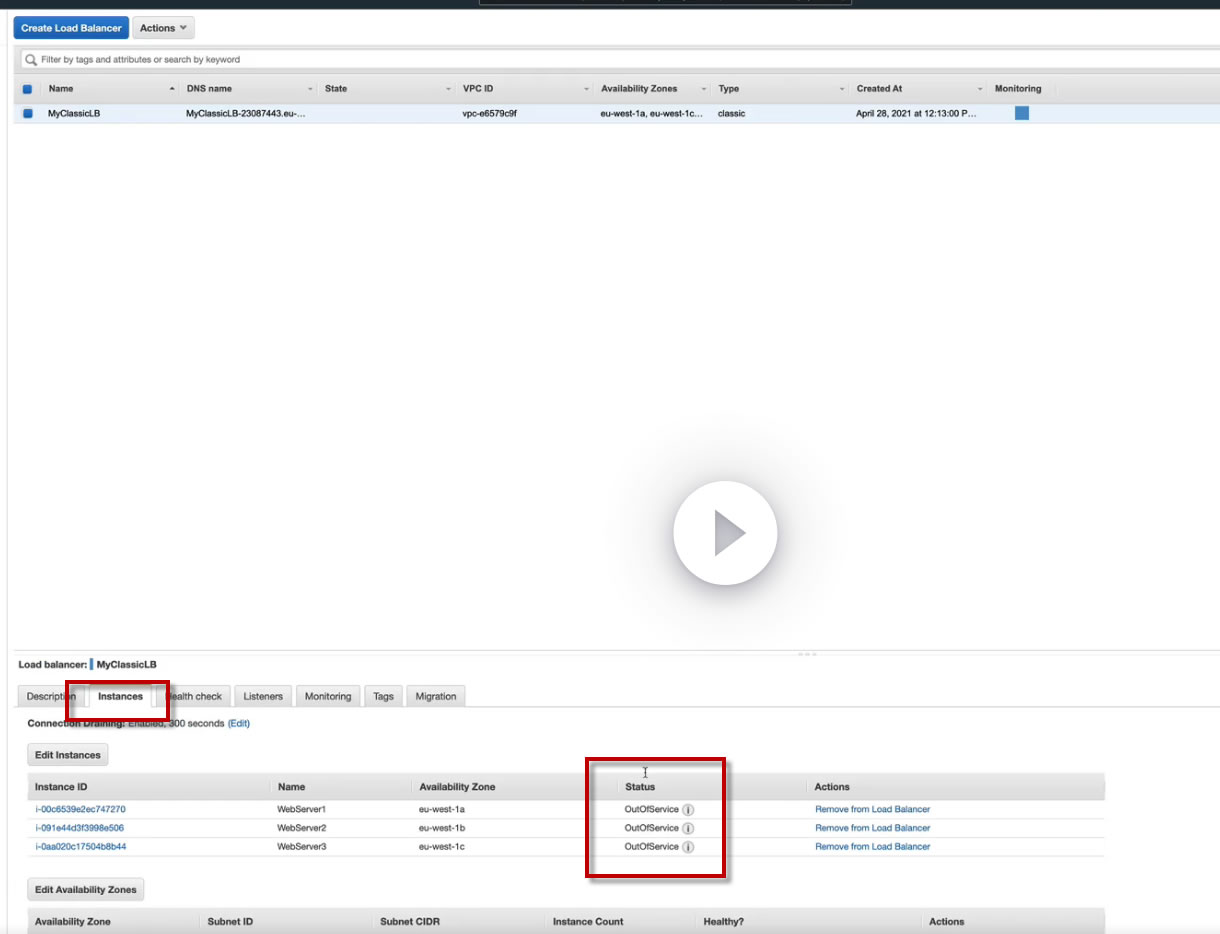The width and height of the screenshot is (1220, 934).
Task: Click the Create Load Balancer button
Action: (x=71, y=28)
